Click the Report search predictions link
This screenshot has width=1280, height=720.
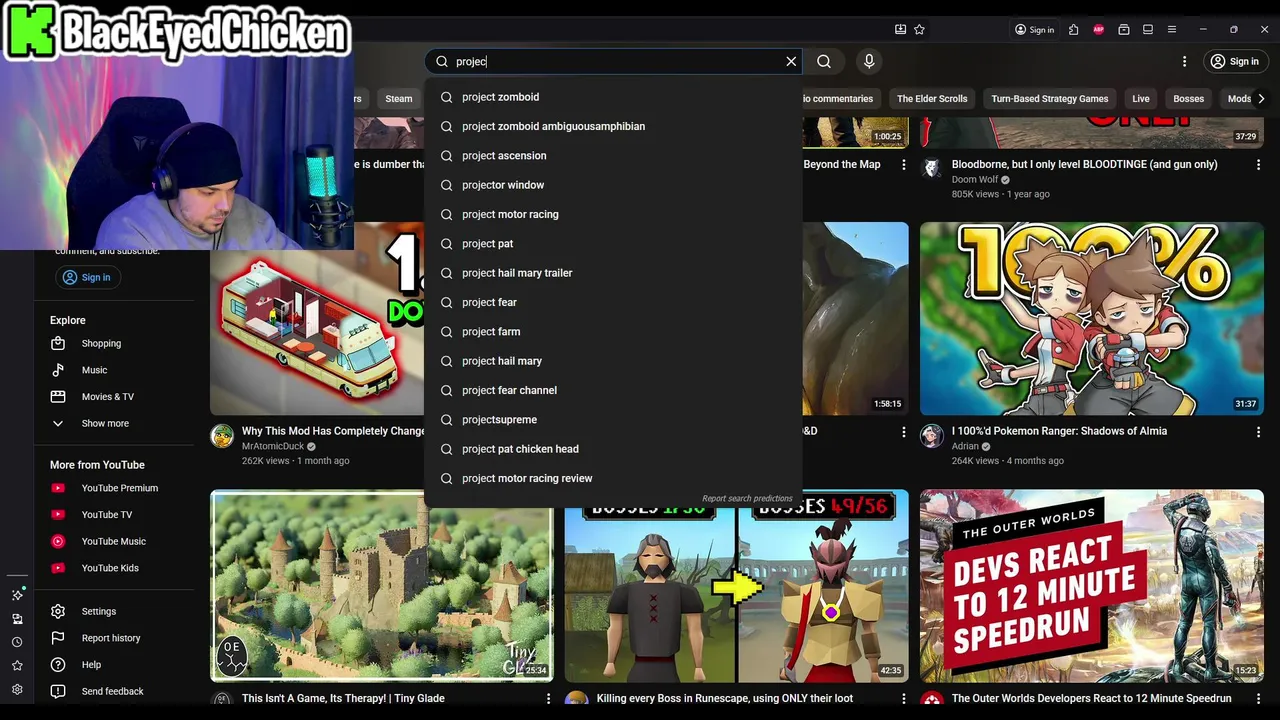[x=747, y=498]
